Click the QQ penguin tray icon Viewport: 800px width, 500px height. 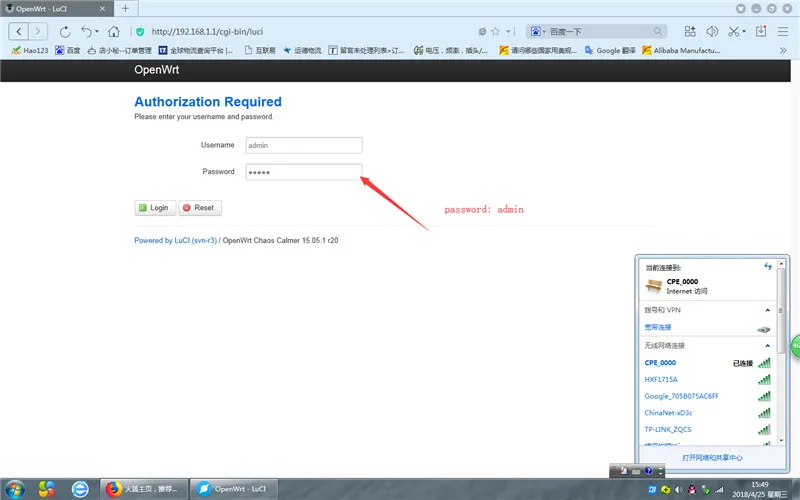tap(692, 490)
